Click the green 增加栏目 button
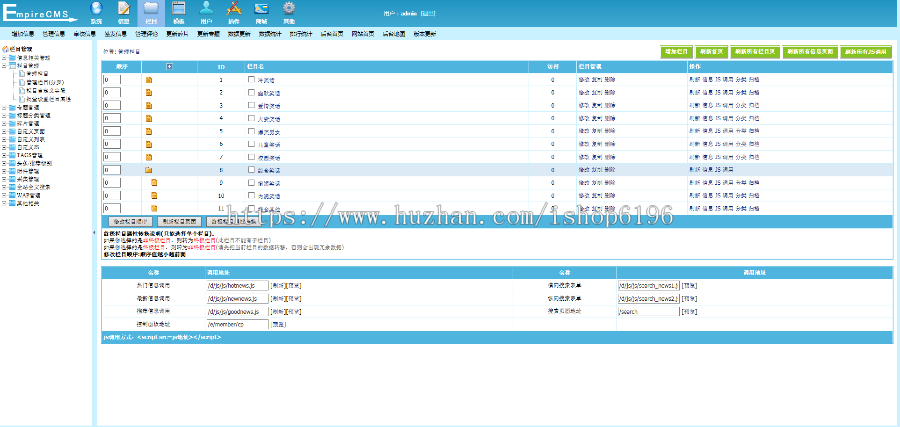Screen dimensions: 900x427 (677, 52)
